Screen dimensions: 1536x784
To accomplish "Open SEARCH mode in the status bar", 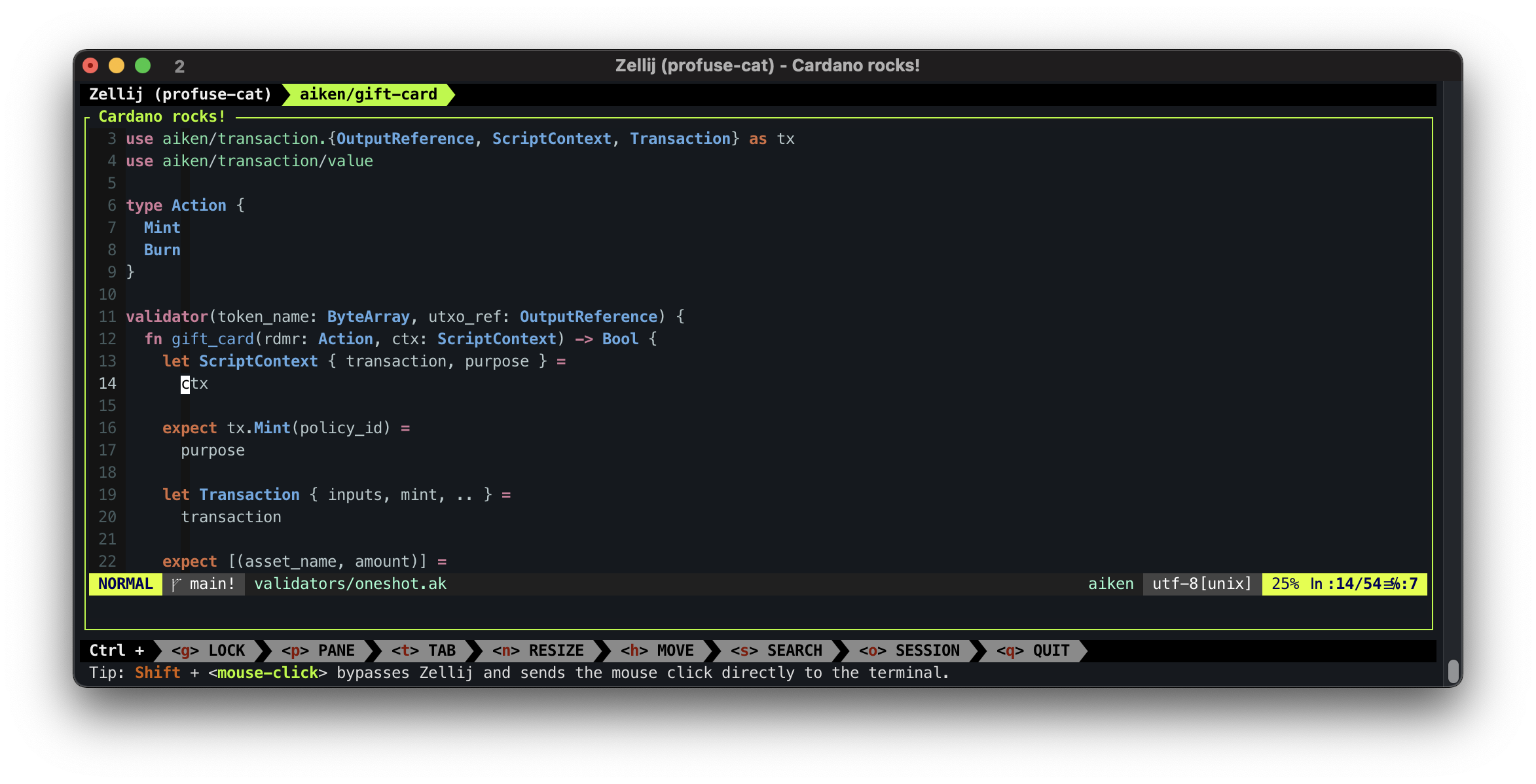I will click(776, 650).
